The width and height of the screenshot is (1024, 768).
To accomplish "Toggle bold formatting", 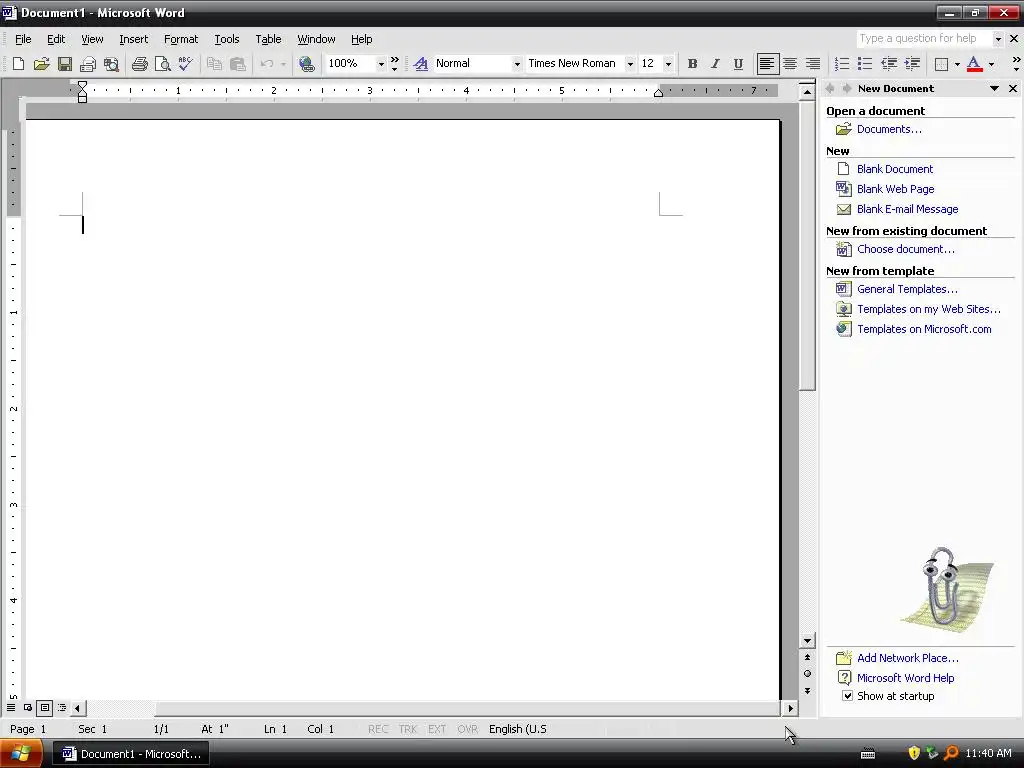I will [692, 64].
